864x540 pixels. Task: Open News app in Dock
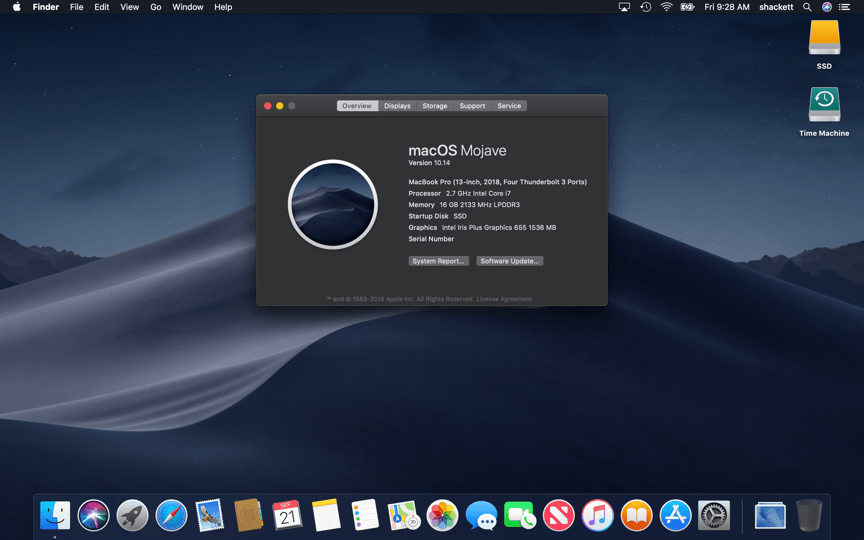(559, 515)
